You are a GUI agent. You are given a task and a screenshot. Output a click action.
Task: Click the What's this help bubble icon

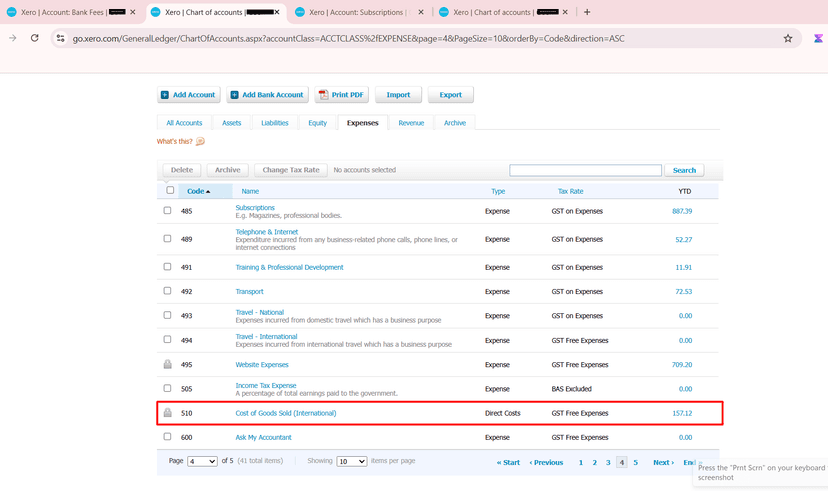coord(200,142)
